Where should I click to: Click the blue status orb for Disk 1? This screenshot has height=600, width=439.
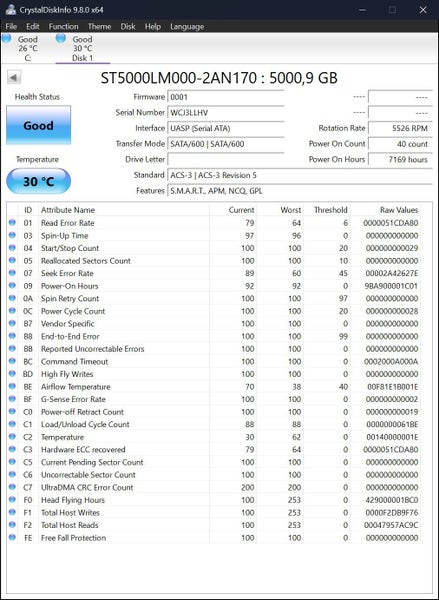[61, 38]
